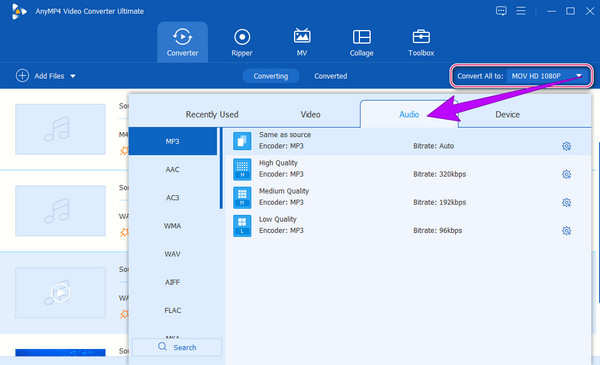Choose the Medium Quality preset label
600x365 pixels.
click(x=284, y=191)
